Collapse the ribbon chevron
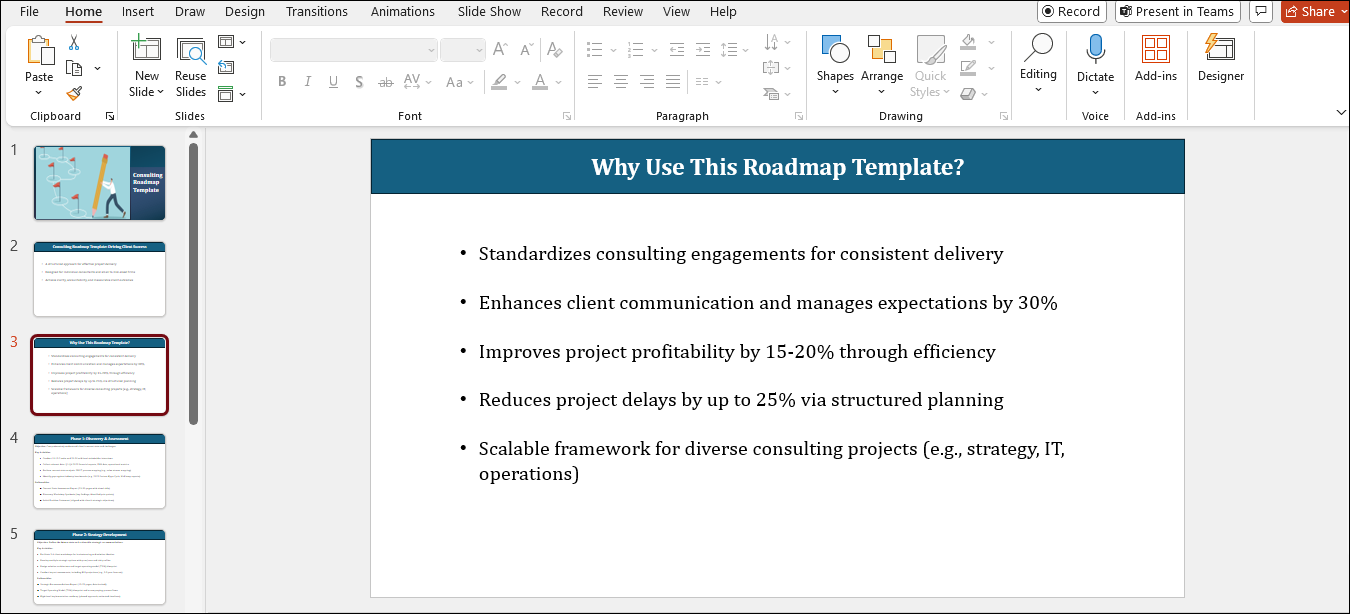 coord(1340,113)
